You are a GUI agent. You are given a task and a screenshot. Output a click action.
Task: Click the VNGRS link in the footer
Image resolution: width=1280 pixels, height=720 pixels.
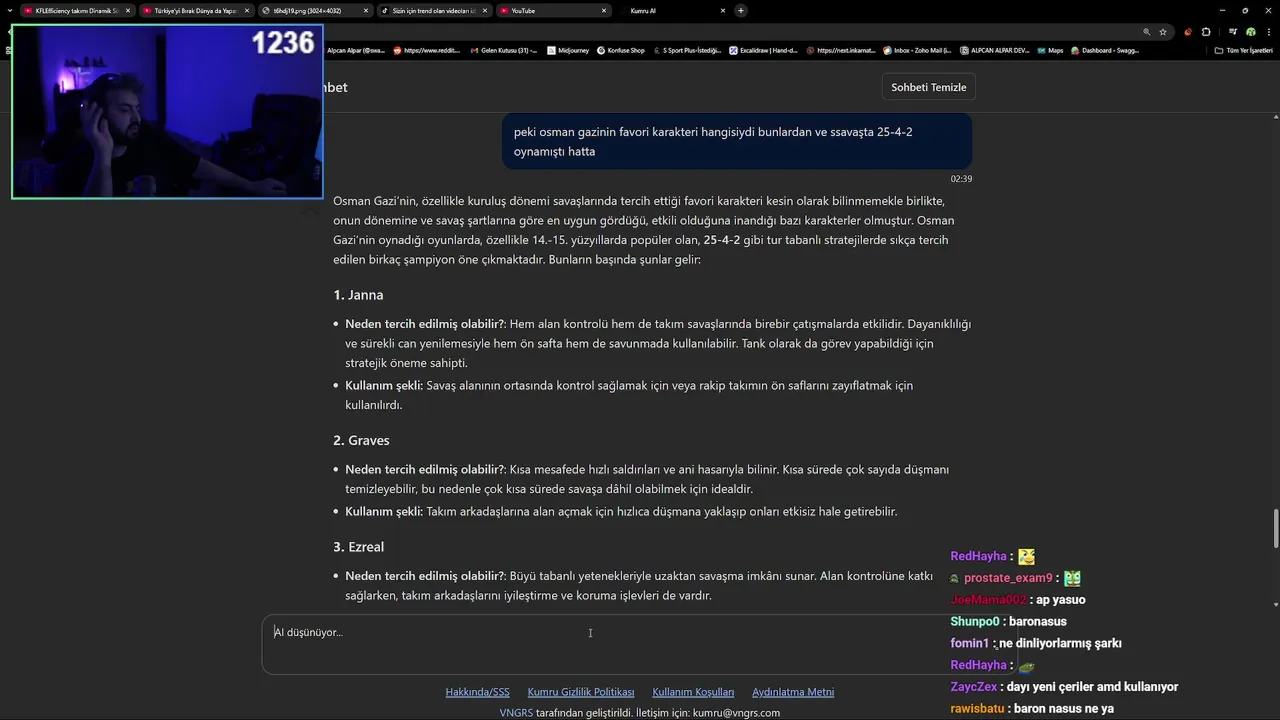click(x=516, y=713)
